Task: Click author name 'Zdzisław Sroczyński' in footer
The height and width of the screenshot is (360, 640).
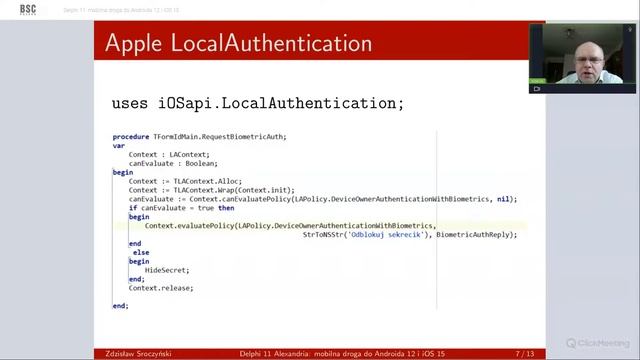Action: tap(138, 354)
